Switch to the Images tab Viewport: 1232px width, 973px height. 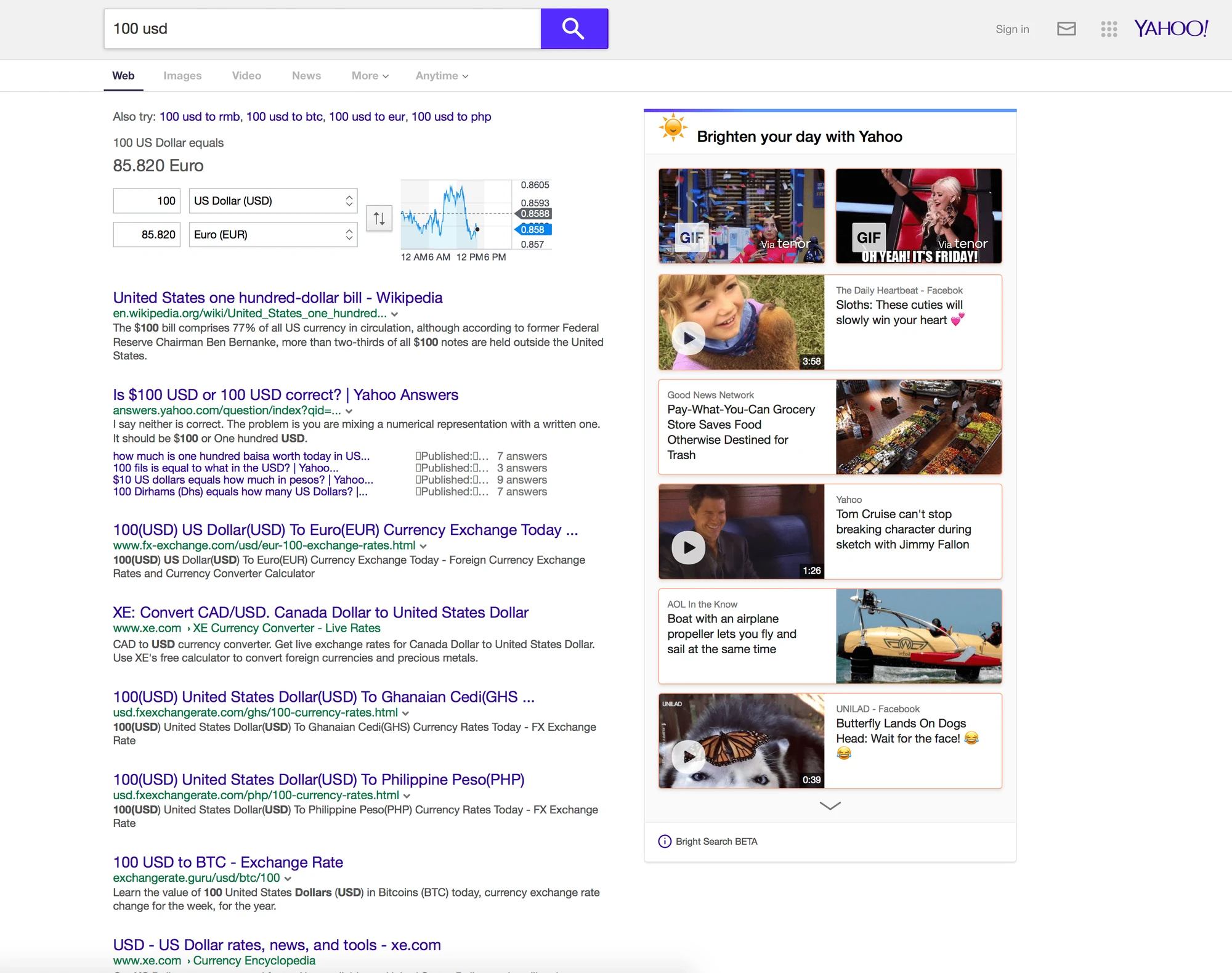[182, 76]
